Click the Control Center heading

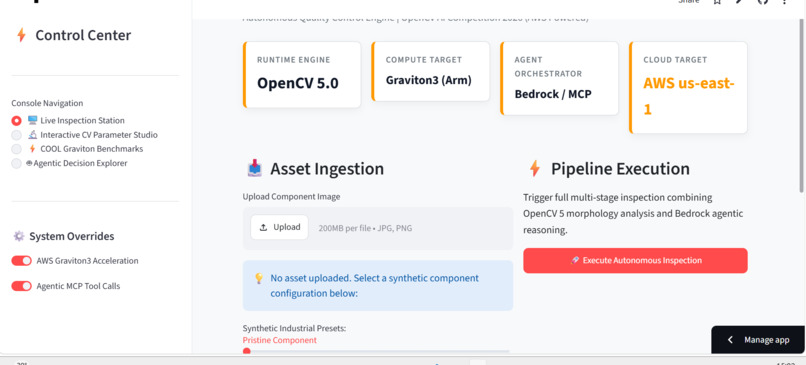tap(83, 35)
